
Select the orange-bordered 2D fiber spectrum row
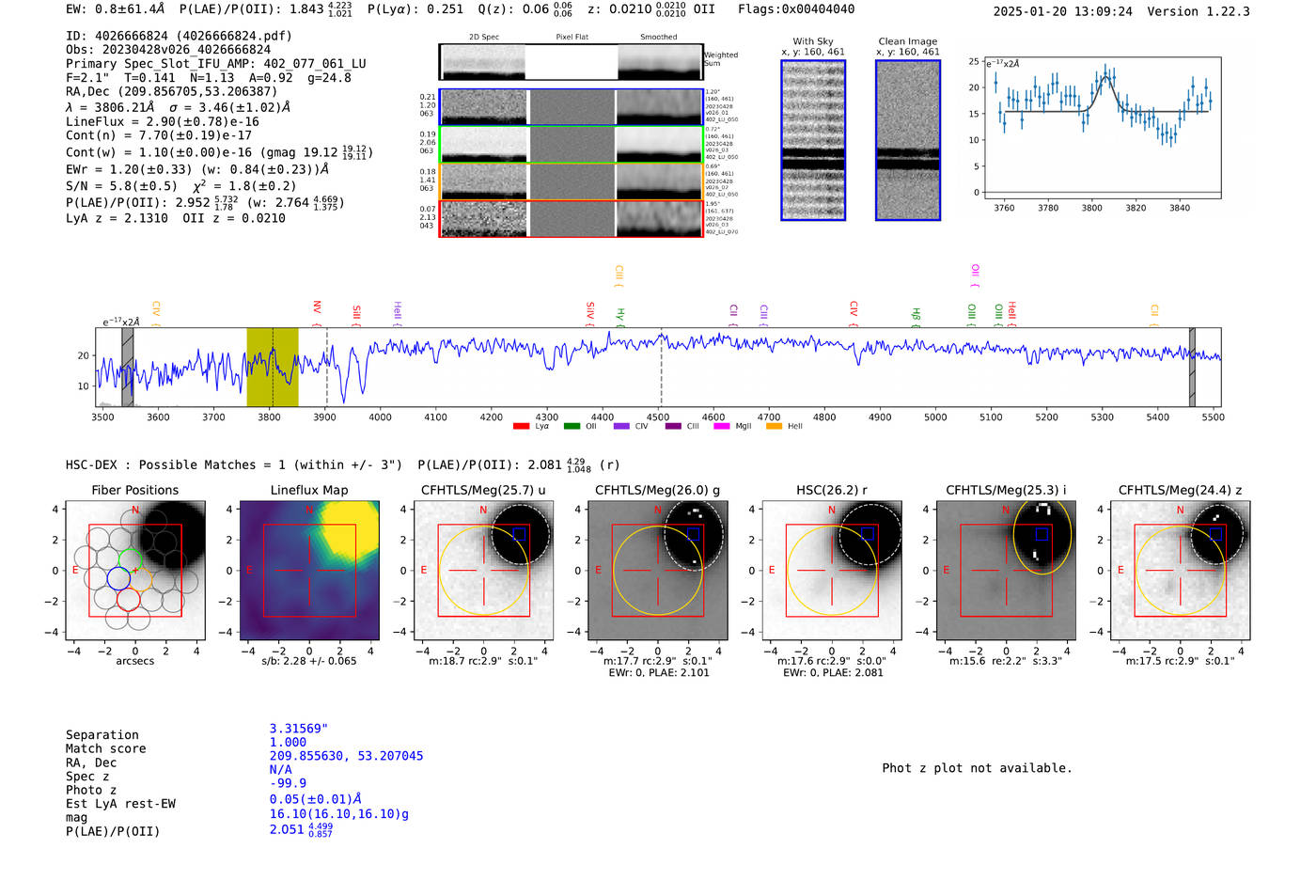pyautogui.click(x=571, y=181)
